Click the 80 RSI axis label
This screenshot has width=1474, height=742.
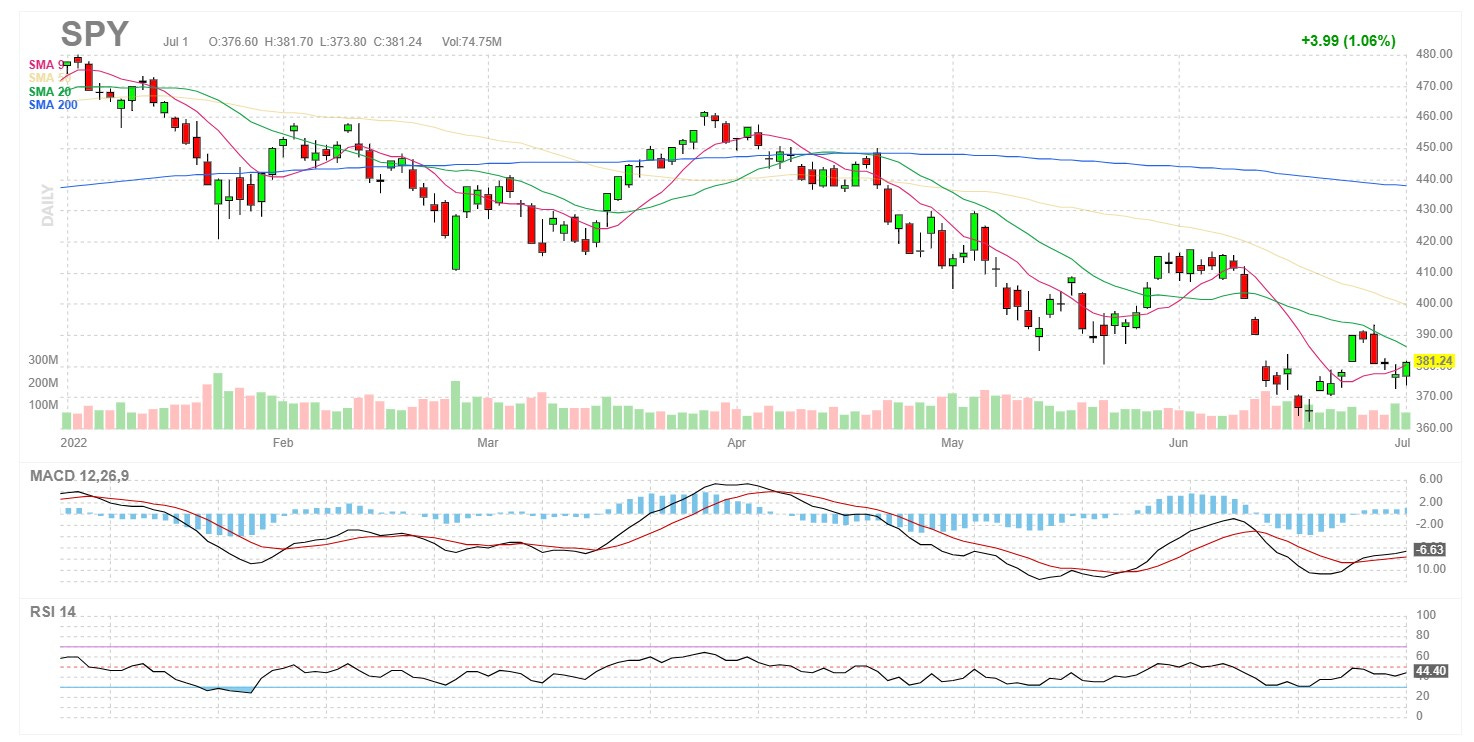point(1424,634)
